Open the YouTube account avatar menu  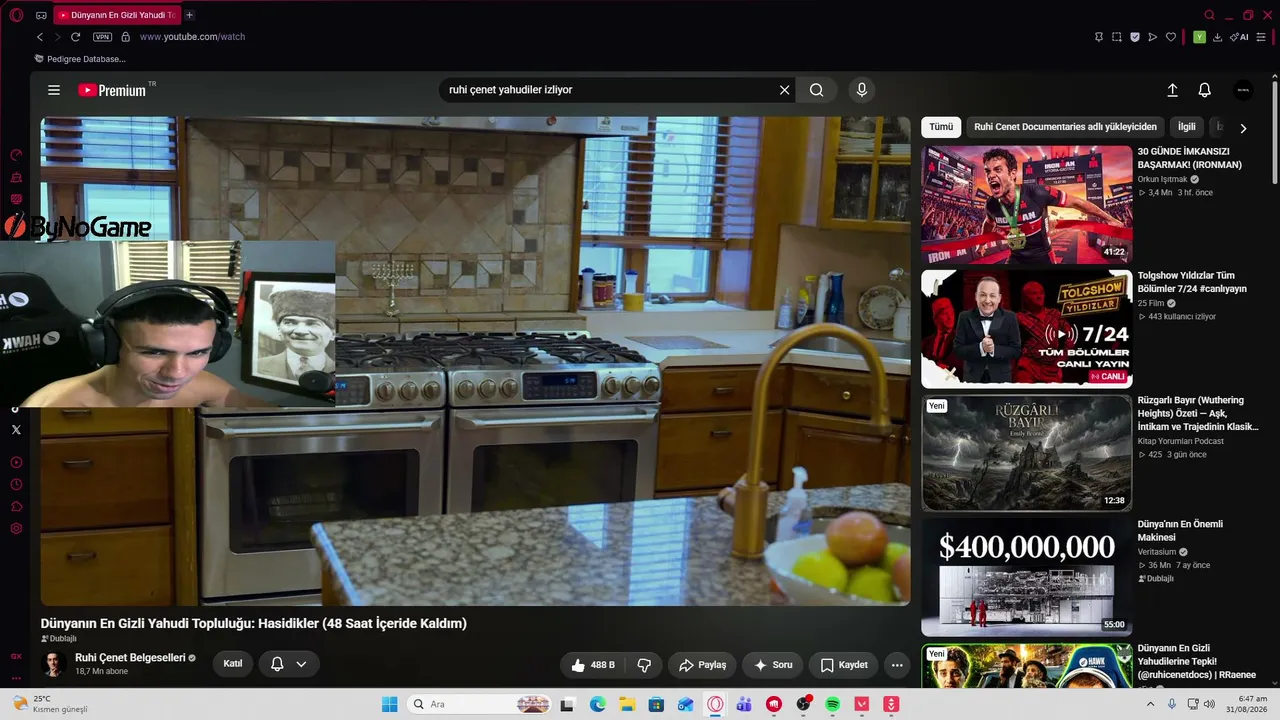[1243, 90]
